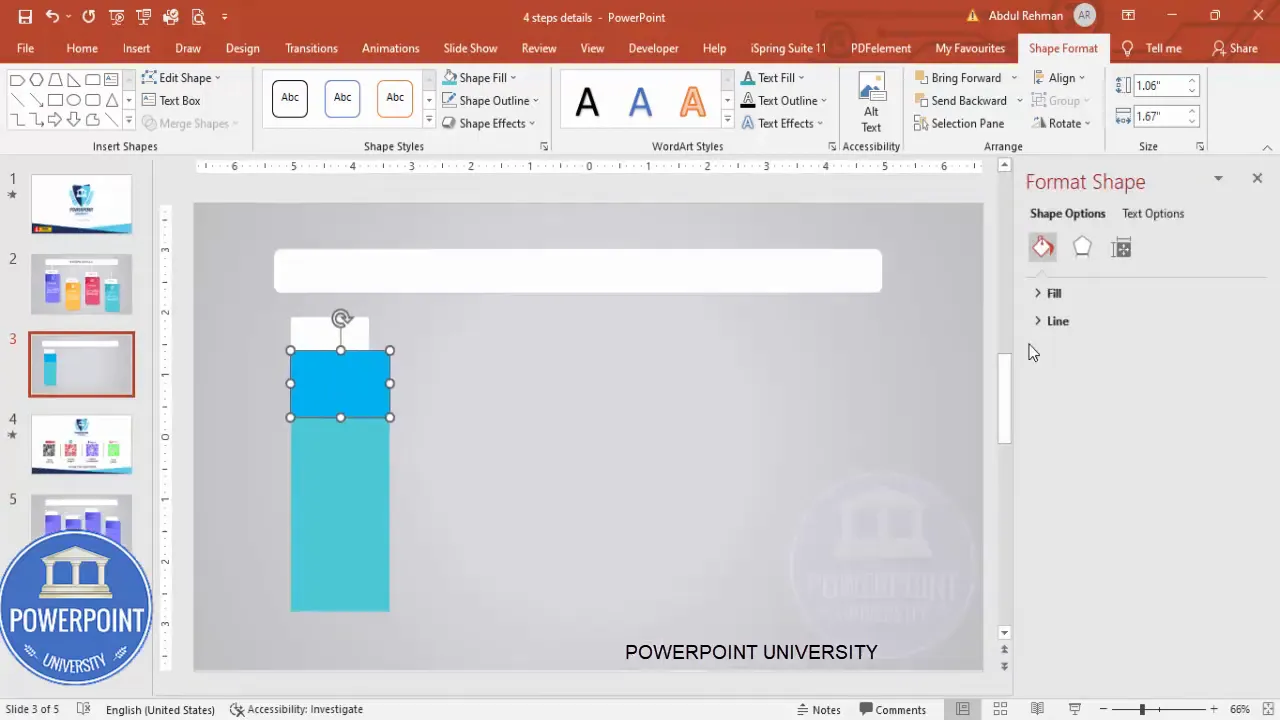Switch to the Insert ribbon tab
Viewport: 1280px width, 720px height.
pos(136,48)
